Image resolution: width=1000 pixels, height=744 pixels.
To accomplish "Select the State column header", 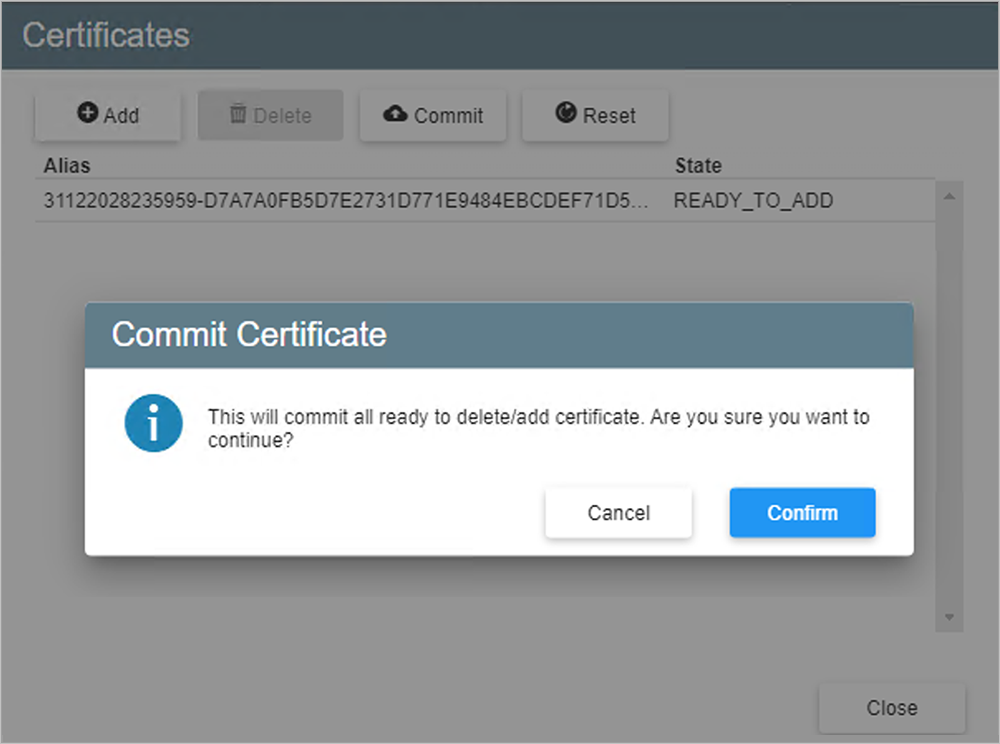I will [x=698, y=165].
